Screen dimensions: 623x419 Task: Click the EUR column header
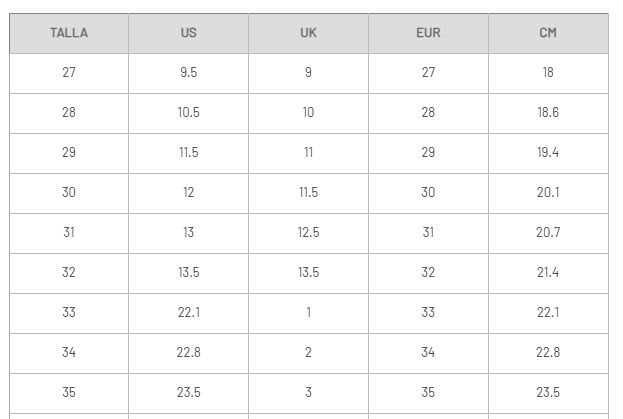click(x=428, y=33)
